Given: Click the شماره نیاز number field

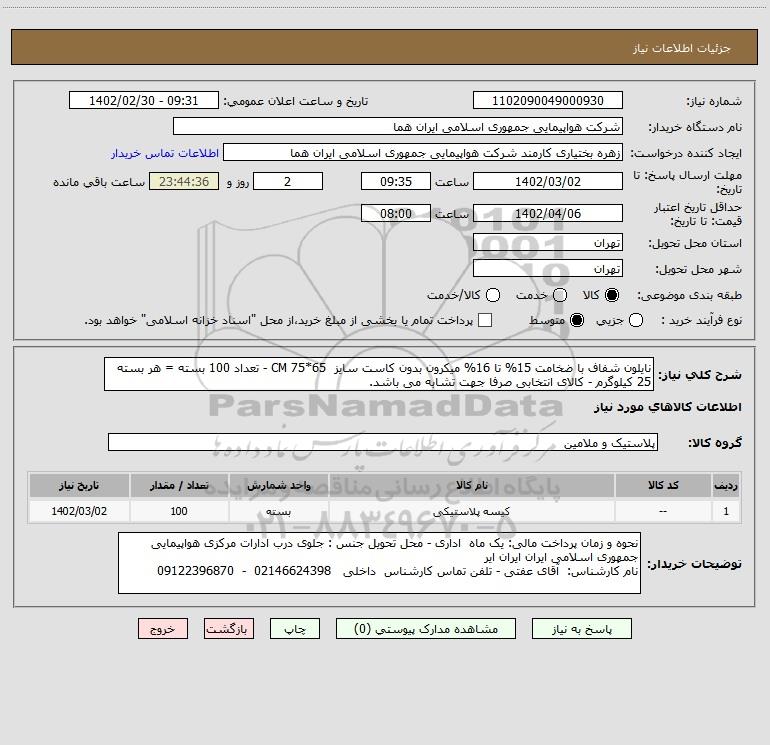Looking at the screenshot, I should [547, 102].
